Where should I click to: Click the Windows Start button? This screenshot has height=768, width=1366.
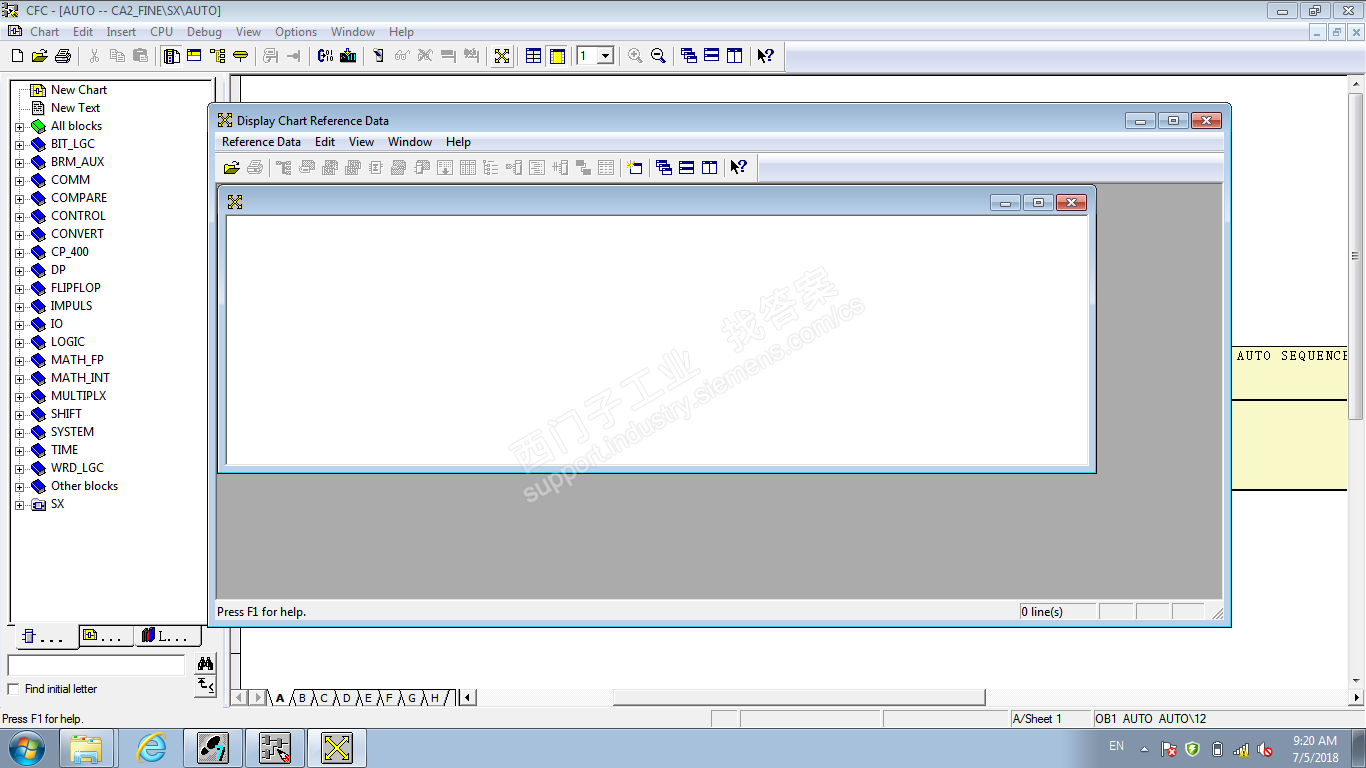coord(27,748)
